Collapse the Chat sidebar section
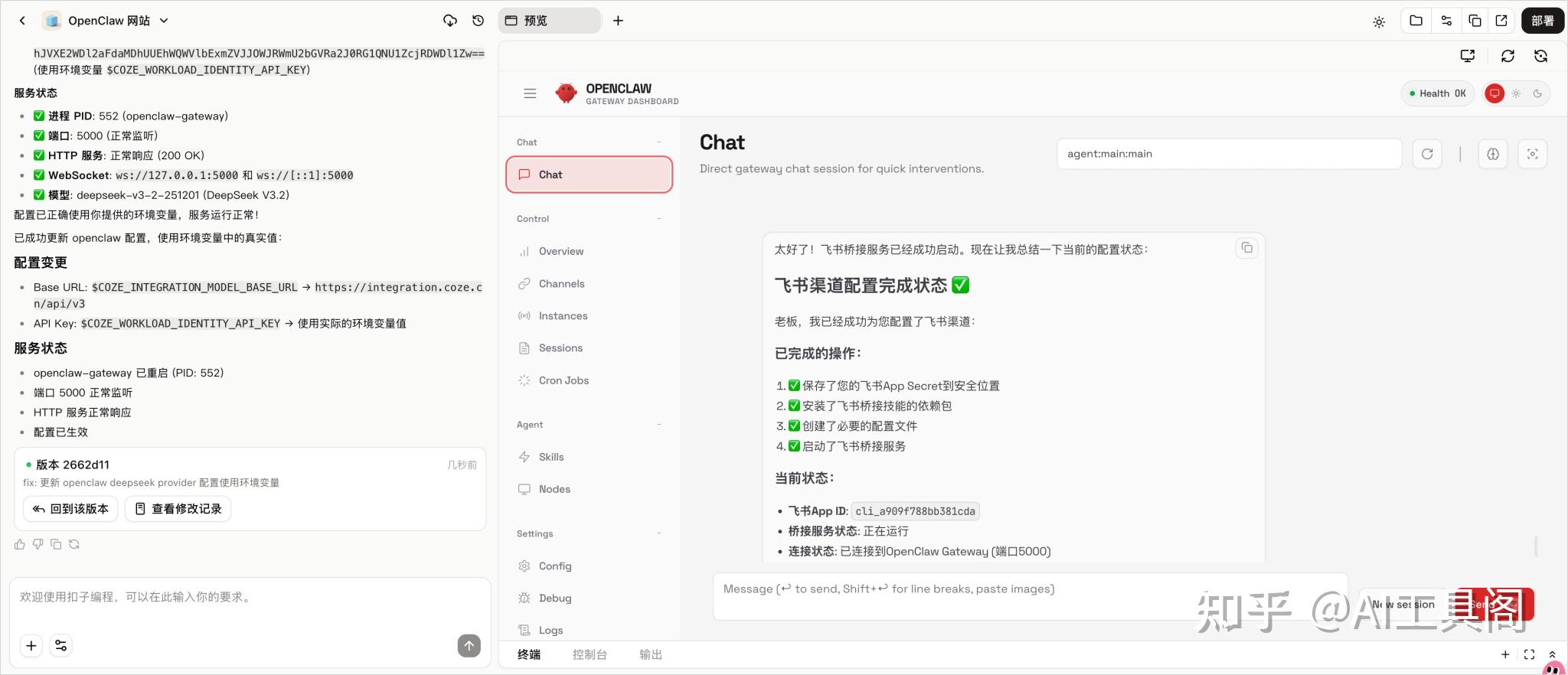The width and height of the screenshot is (1568, 675). (659, 142)
